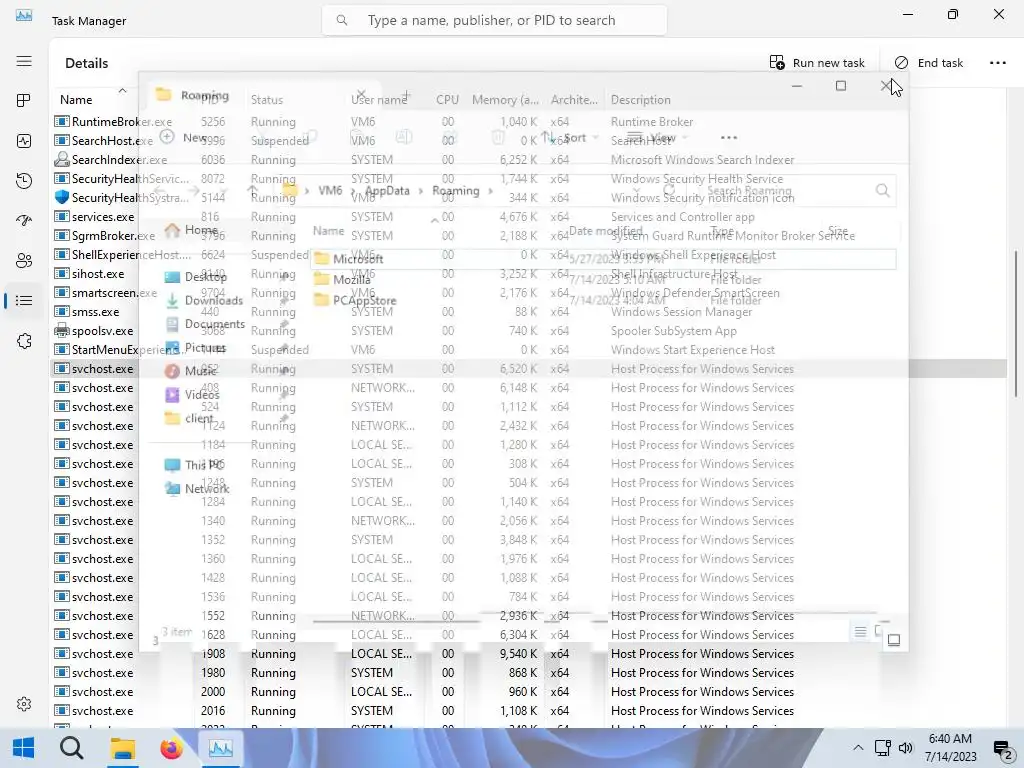The width and height of the screenshot is (1024, 768).
Task: Select the services.exe process row
Action: click(528, 217)
